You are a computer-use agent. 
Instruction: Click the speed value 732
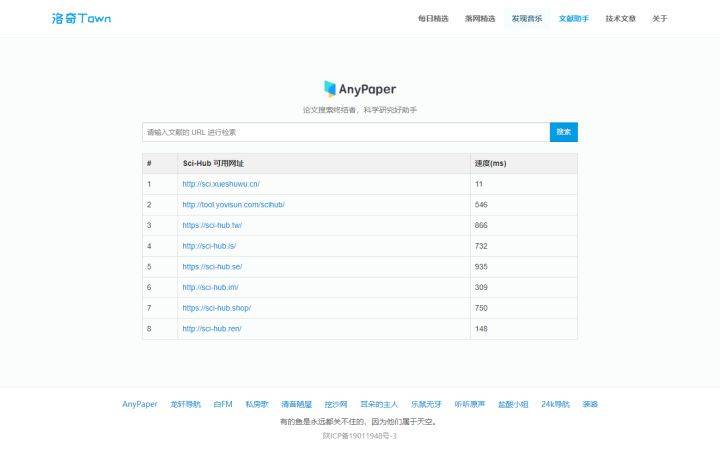point(481,246)
